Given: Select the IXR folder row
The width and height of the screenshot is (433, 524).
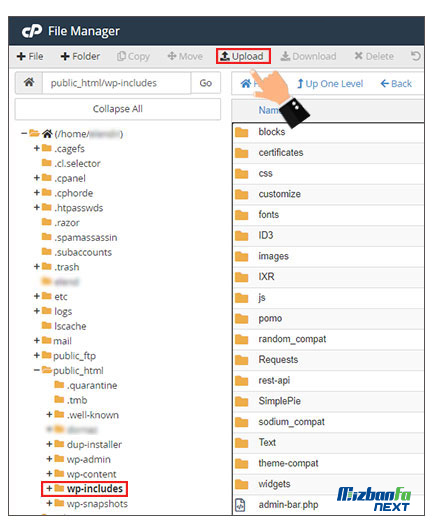Looking at the screenshot, I should pos(328,277).
